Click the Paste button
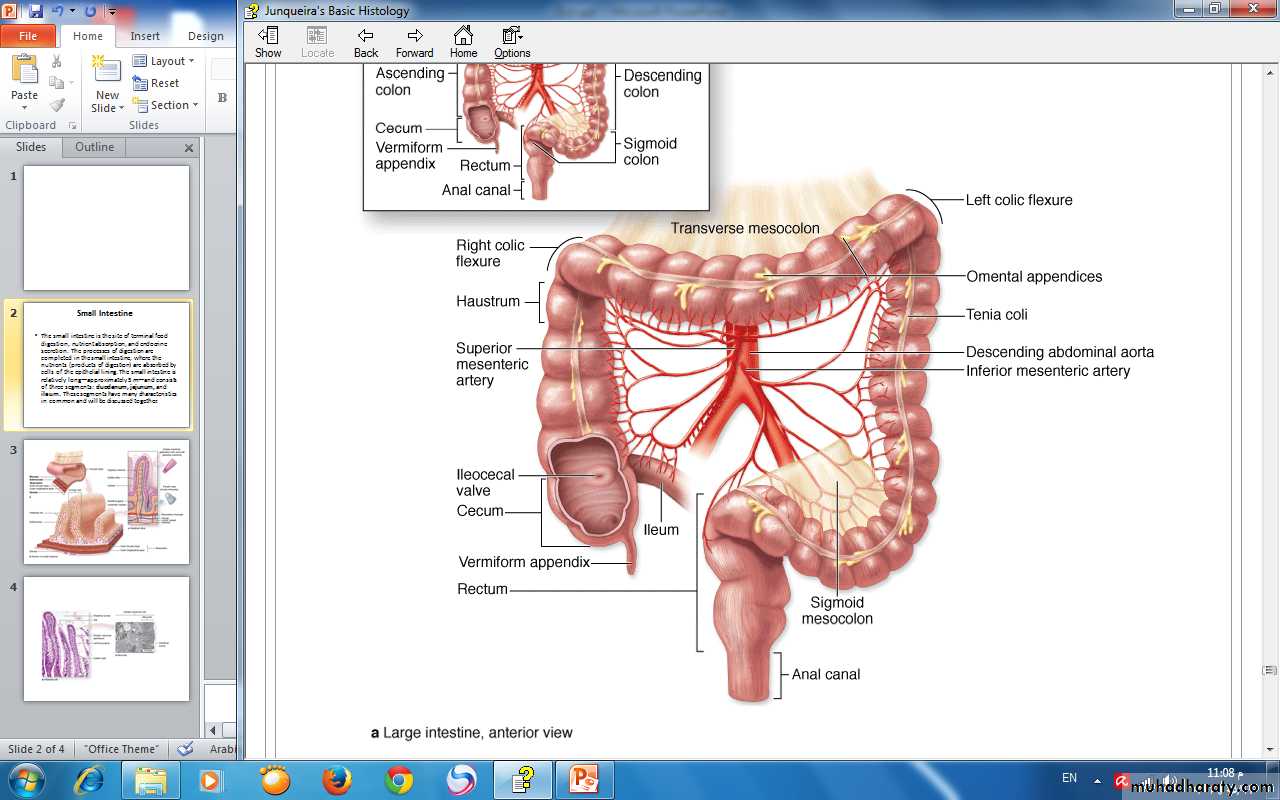 tap(24, 80)
